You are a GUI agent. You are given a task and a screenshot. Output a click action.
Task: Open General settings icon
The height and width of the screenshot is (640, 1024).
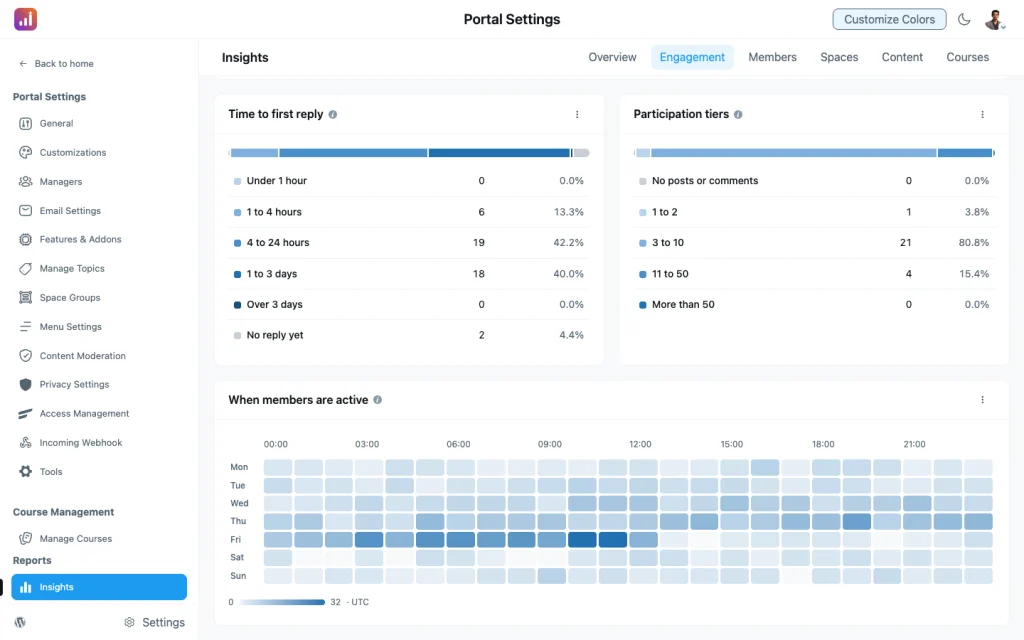(25, 123)
